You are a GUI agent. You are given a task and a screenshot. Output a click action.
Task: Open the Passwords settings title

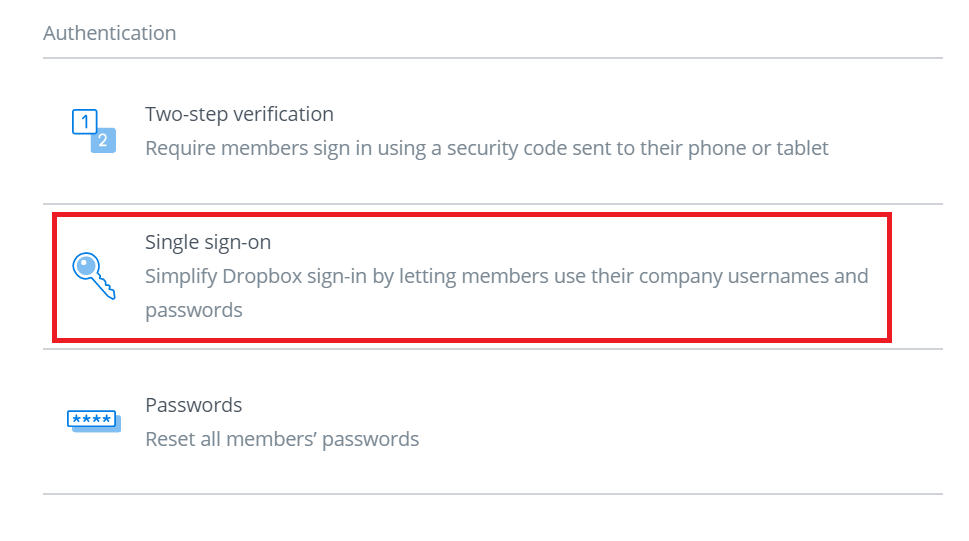click(194, 405)
